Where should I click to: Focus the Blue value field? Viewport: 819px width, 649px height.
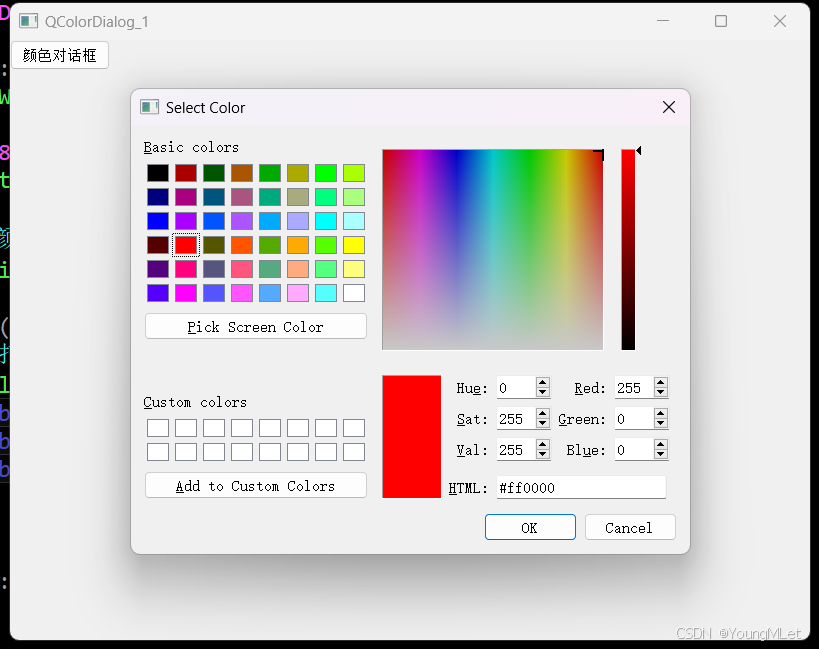pyautogui.click(x=634, y=450)
